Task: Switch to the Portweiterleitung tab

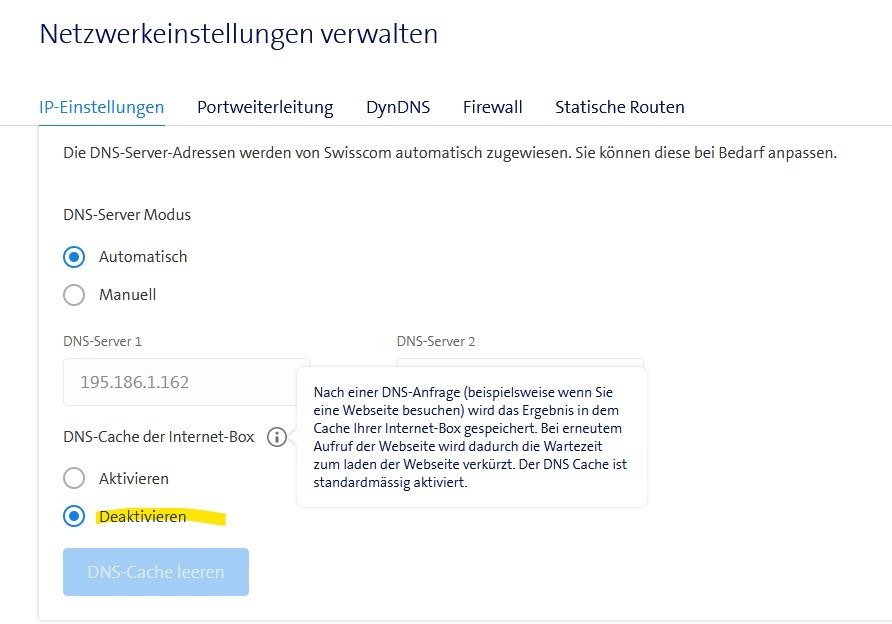Action: click(264, 107)
